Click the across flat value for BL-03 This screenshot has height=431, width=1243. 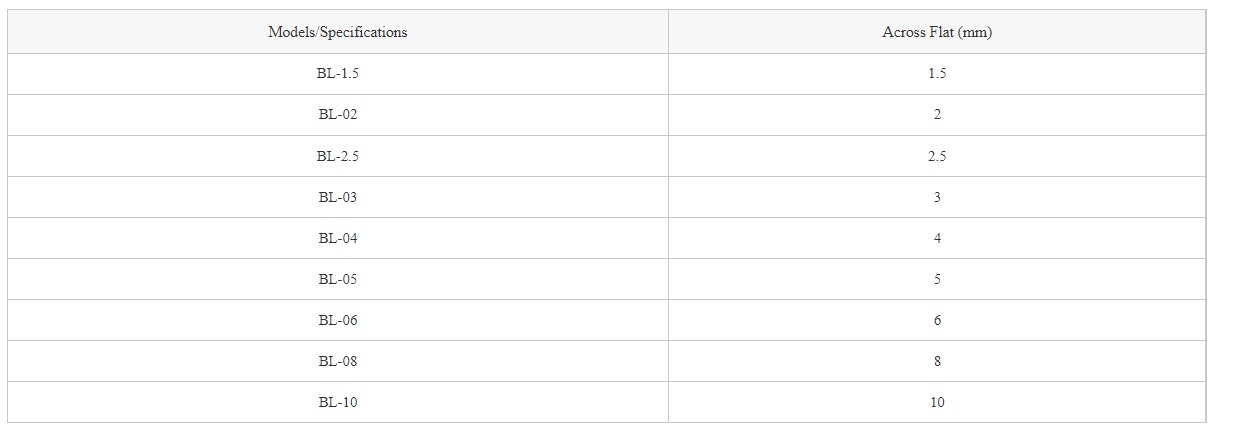pos(937,197)
